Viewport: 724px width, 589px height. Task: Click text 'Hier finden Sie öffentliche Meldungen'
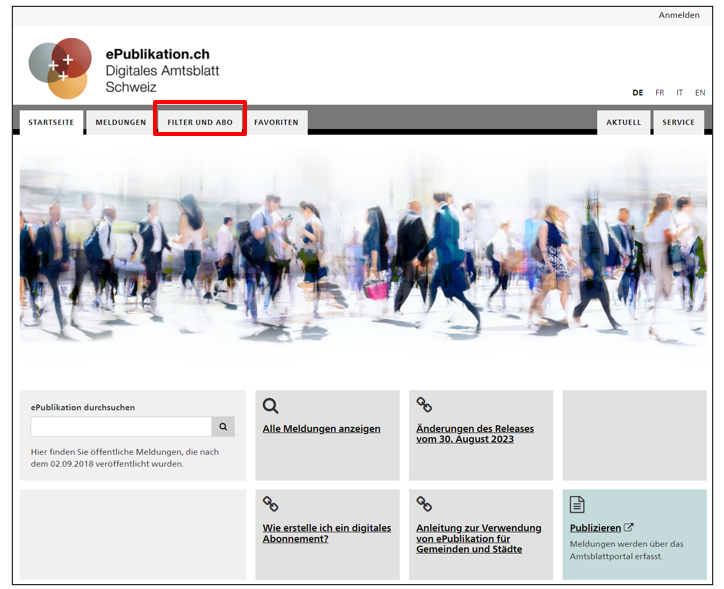coord(125,458)
